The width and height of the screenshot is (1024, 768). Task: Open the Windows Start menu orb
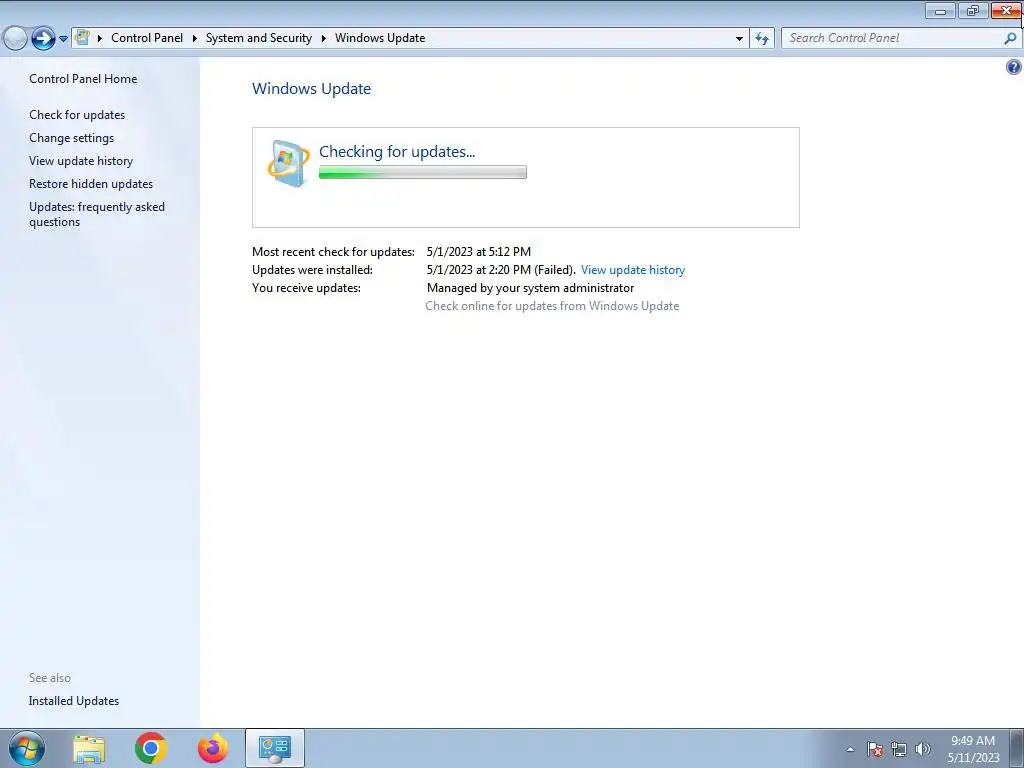[x=27, y=748]
